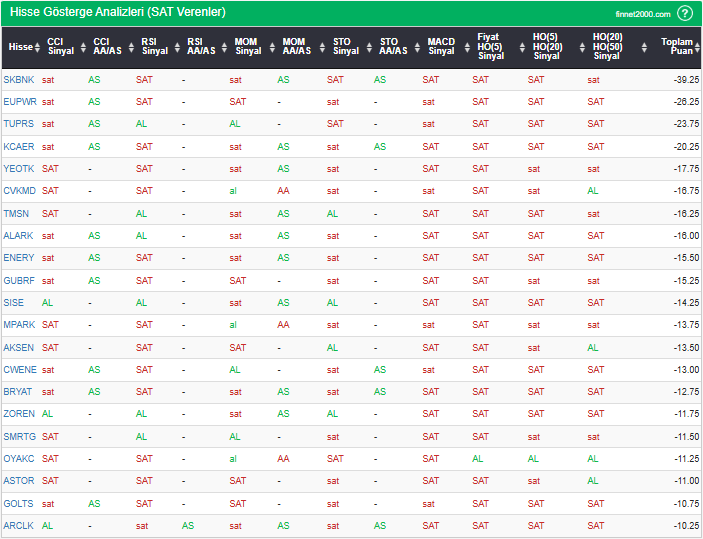Open OYAKC stock link

tap(19, 459)
